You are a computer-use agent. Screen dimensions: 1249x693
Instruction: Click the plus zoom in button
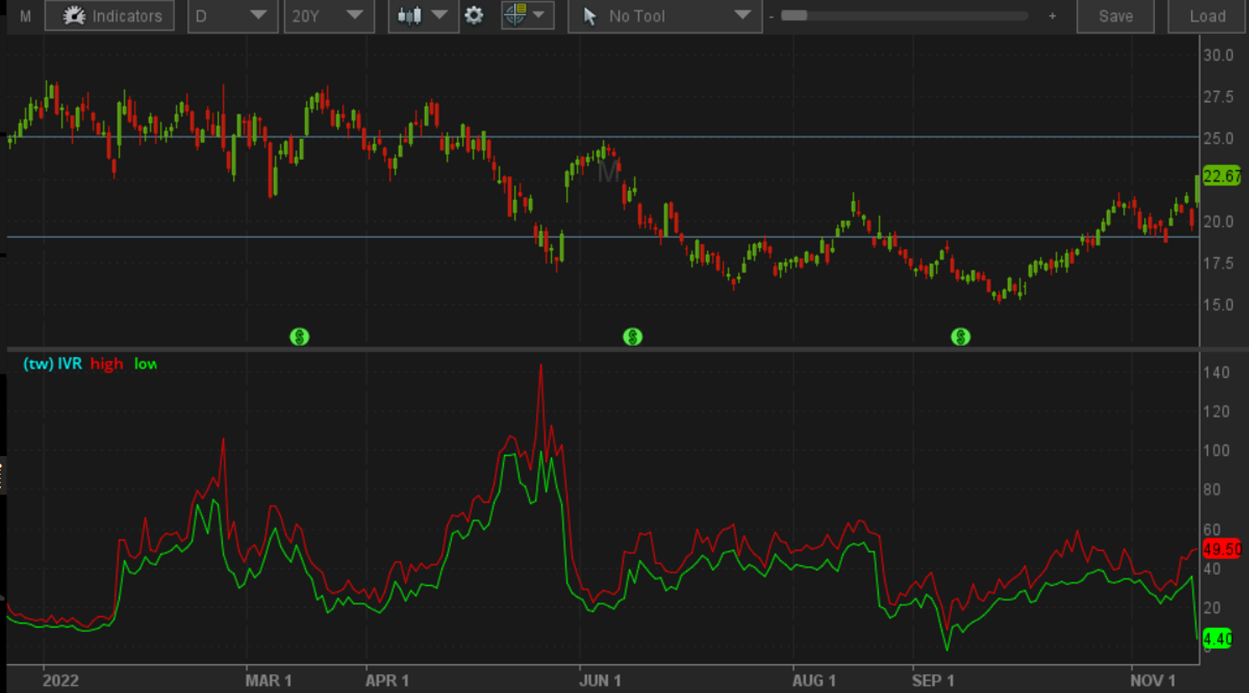pyautogui.click(x=1052, y=16)
